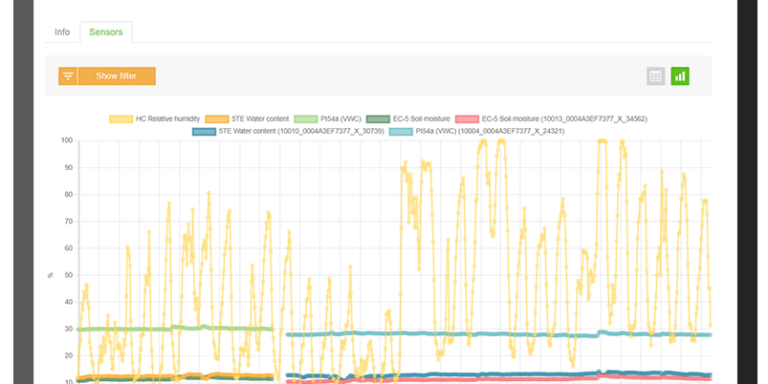Click 'EC-5 Soil moisture (10013_0004A3EF7377_X_34562)' legend label
This screenshot has width=768, height=384.
pyautogui.click(x=565, y=119)
